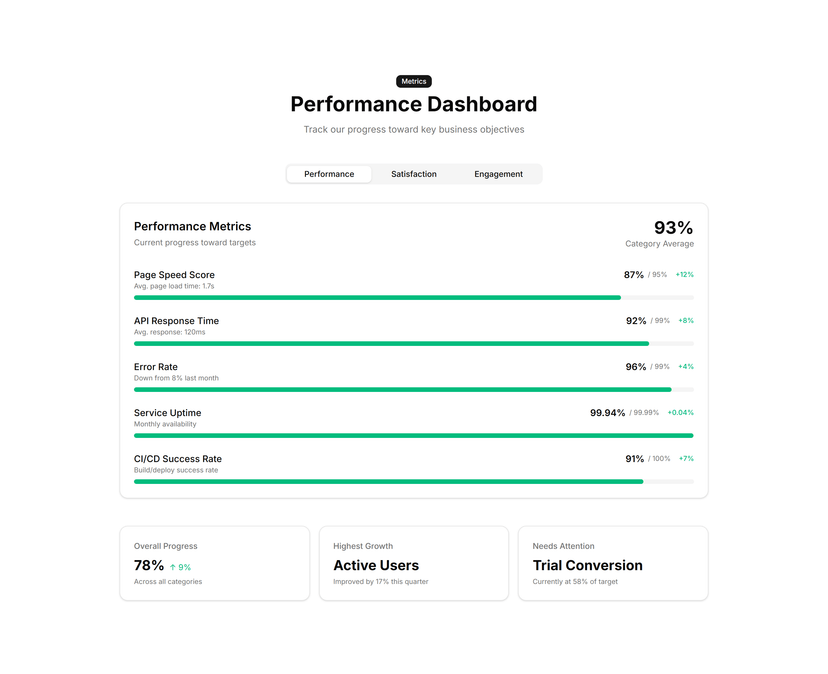828x674 pixels.
Task: Click the Performance Dashboard title
Action: 413,104
